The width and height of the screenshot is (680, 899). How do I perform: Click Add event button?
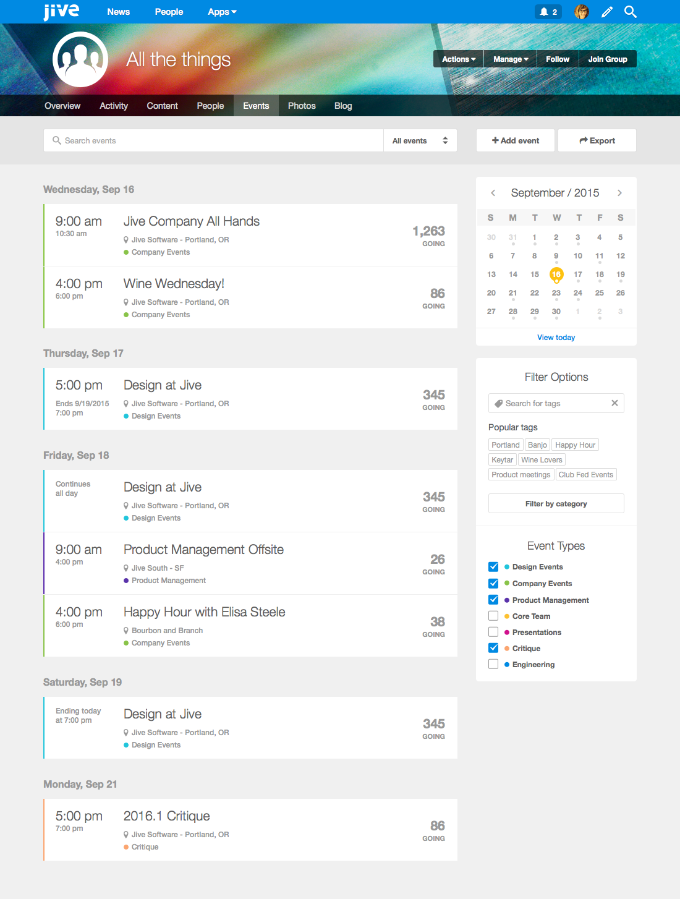[x=515, y=140]
